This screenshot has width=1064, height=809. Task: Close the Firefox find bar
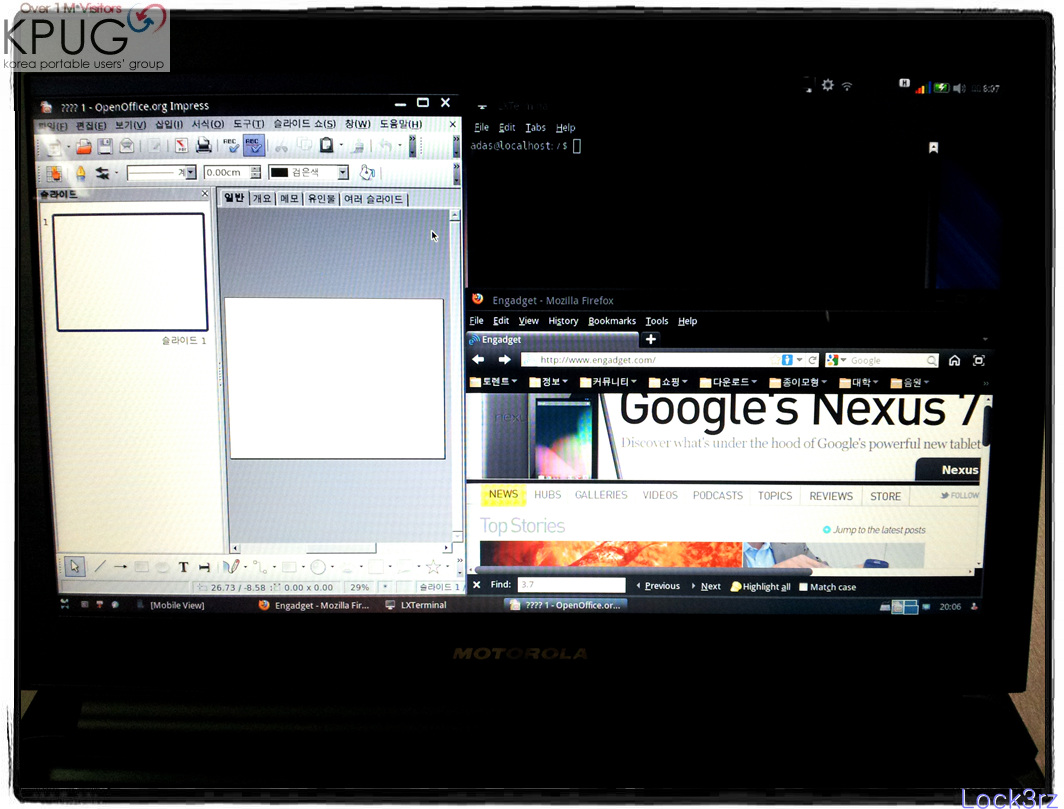(476, 584)
